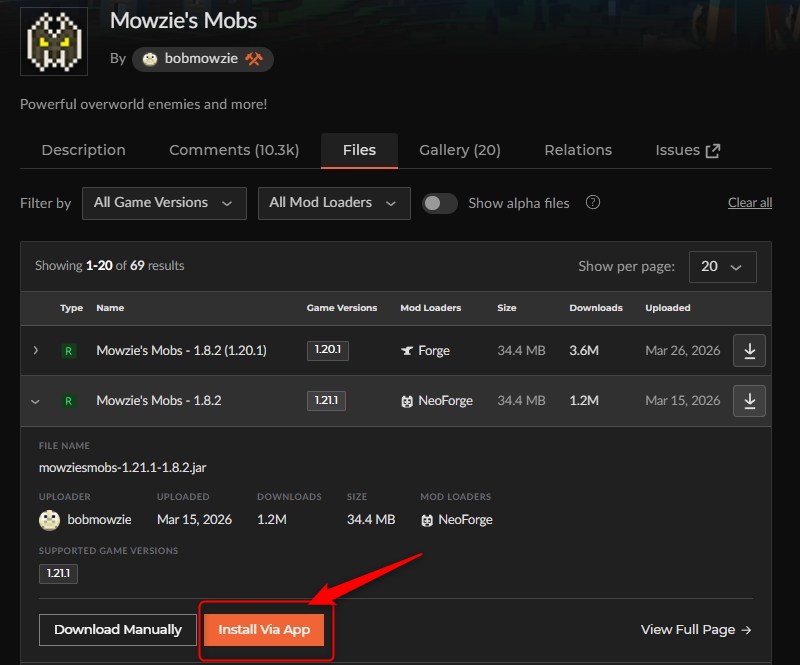
Task: Download the Mar 15, 2026 NeoForge file
Action: [x=749, y=401]
